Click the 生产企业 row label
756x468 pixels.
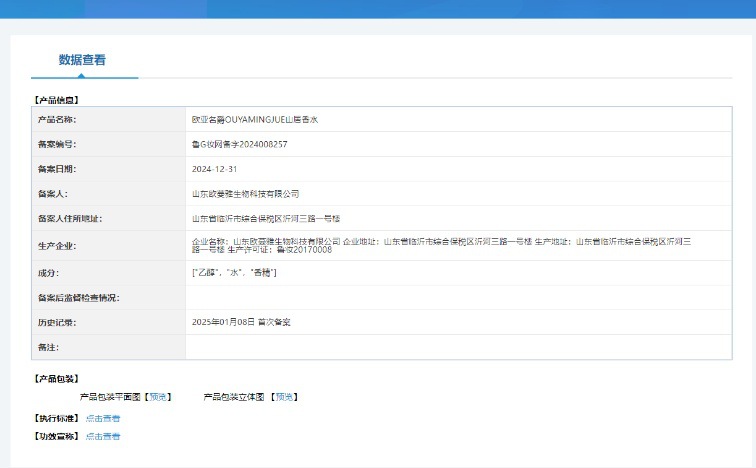(x=57, y=246)
